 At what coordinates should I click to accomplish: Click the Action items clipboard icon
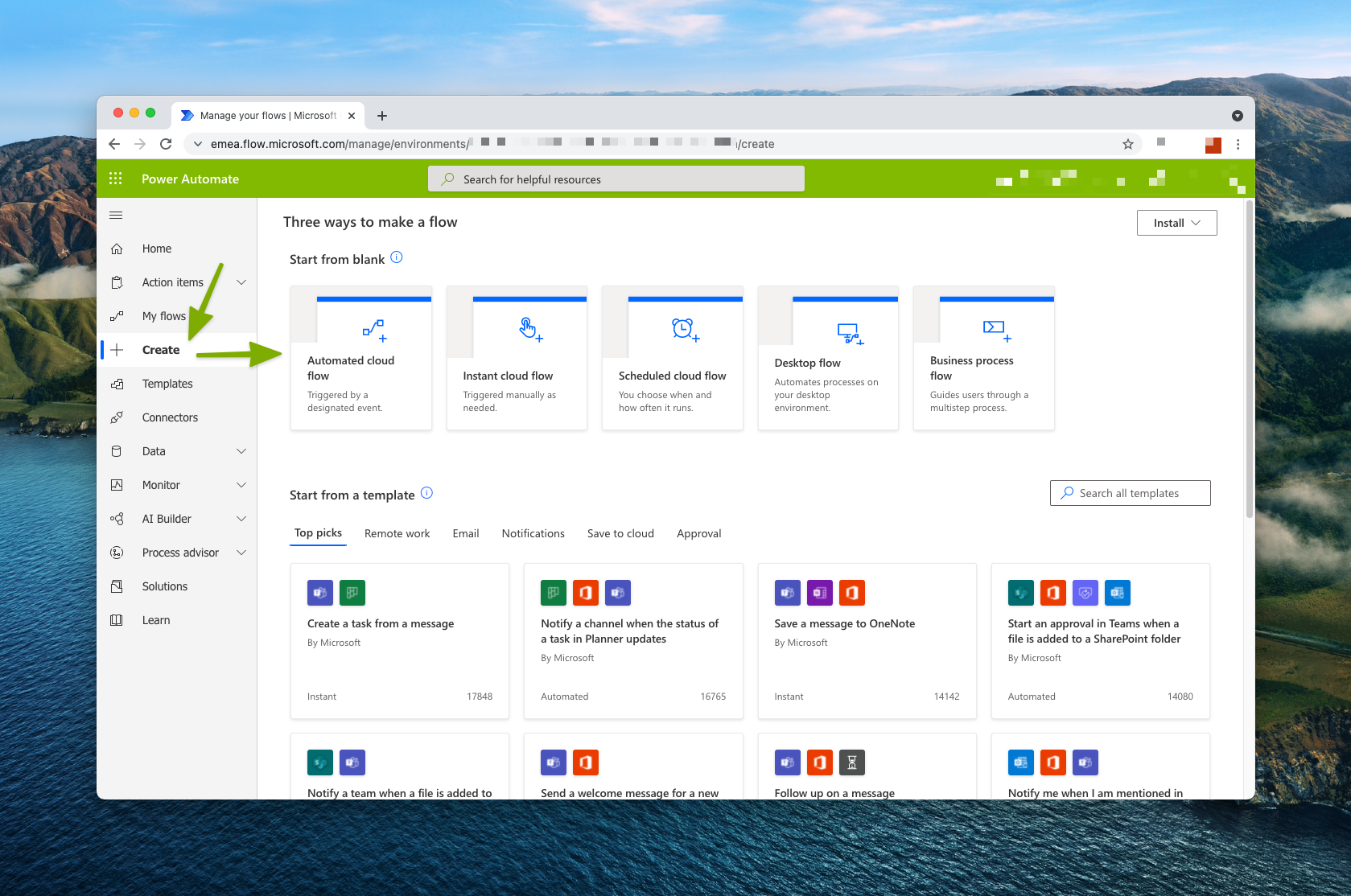point(117,282)
